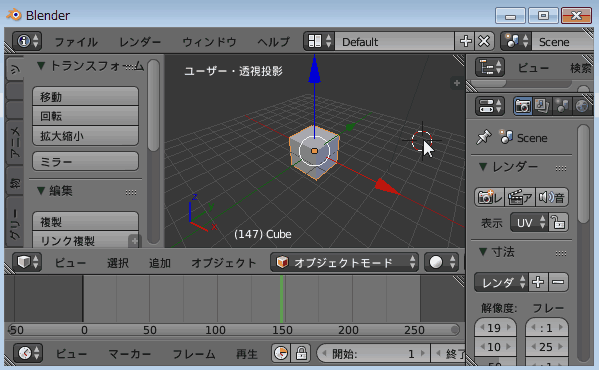Open the 3D View editor type selector

(27, 262)
